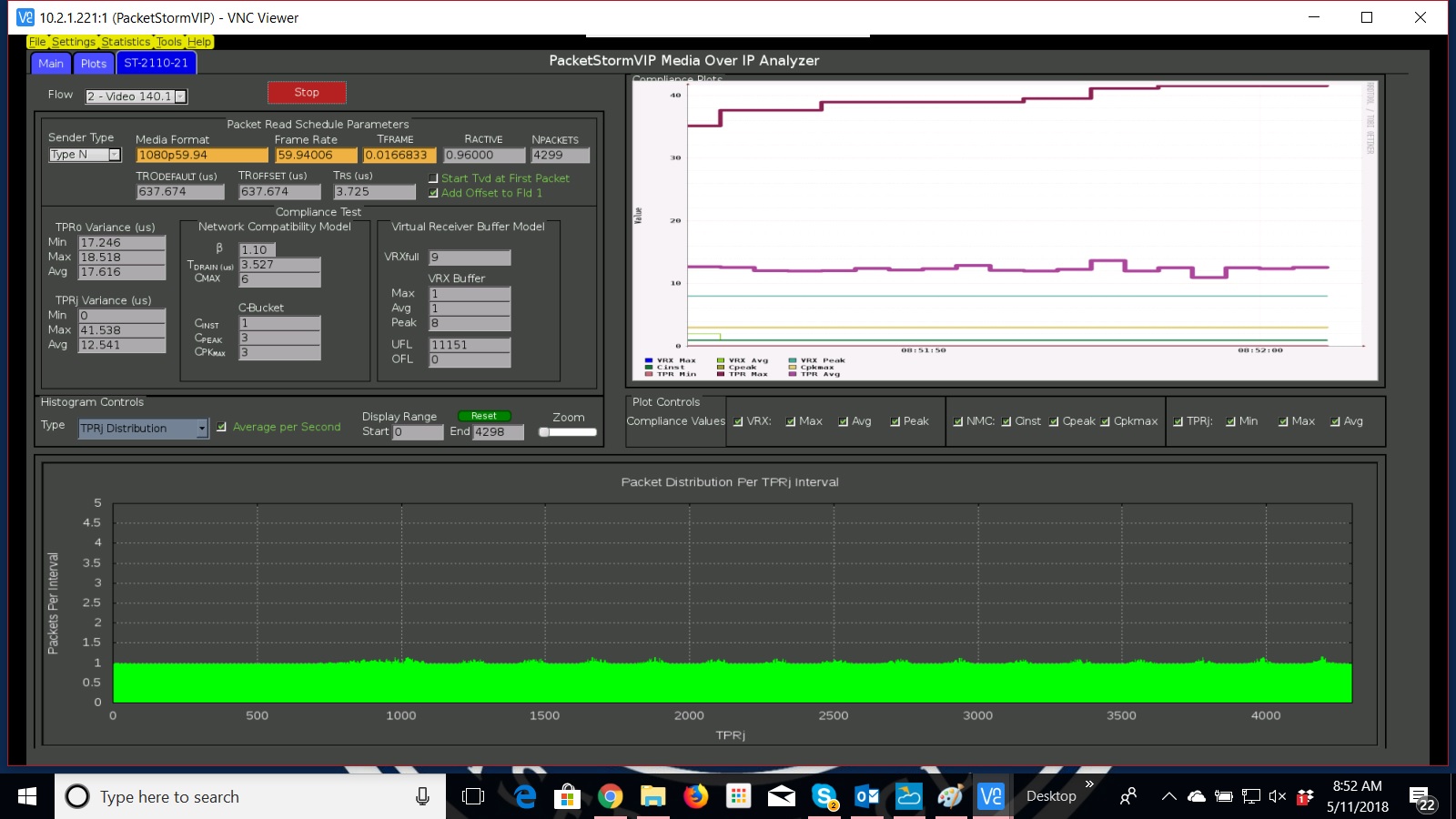Open the Mail app from the taskbar

coord(781,797)
